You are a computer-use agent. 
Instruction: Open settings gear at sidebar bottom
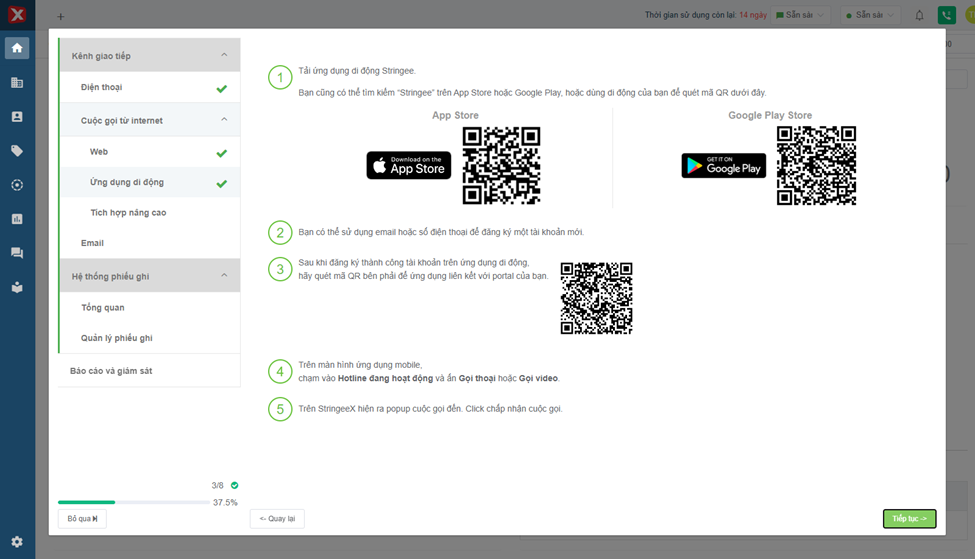click(16, 542)
